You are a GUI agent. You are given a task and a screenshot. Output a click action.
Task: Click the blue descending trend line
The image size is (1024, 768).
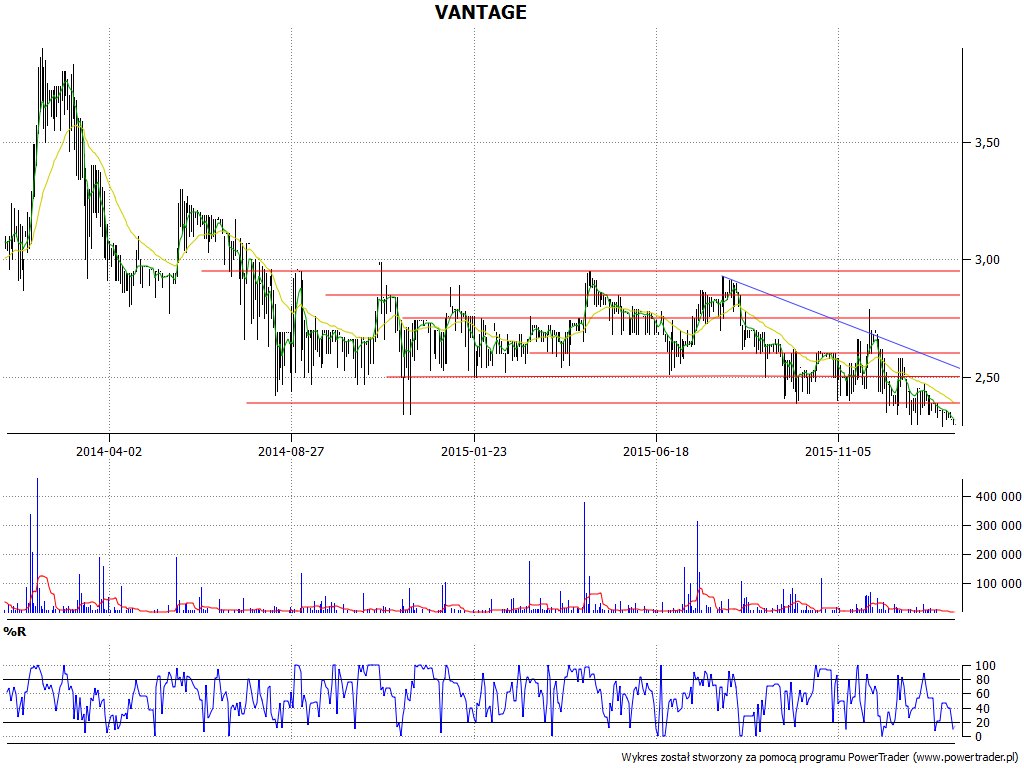click(x=841, y=323)
